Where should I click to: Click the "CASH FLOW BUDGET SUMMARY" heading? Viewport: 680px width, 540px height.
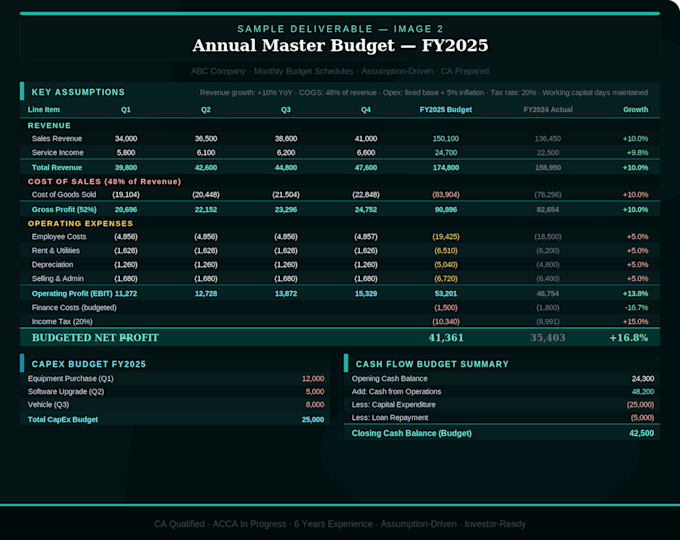tap(432, 364)
